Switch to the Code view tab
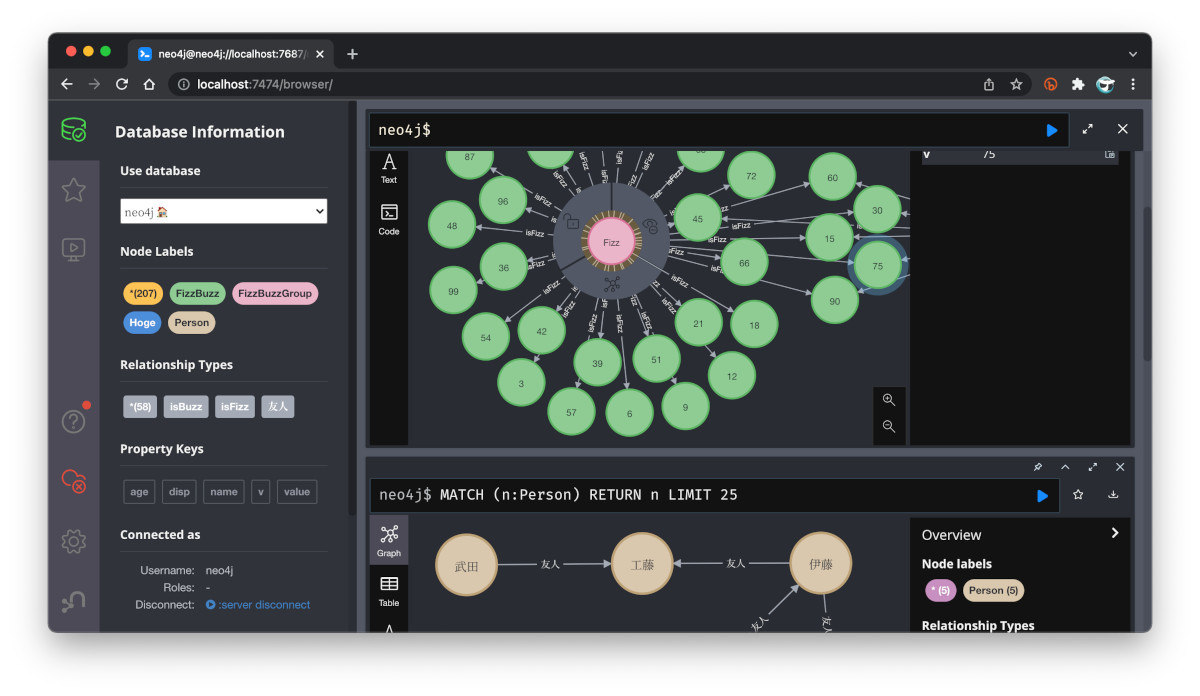Viewport: 1200px width, 696px height. tap(389, 219)
